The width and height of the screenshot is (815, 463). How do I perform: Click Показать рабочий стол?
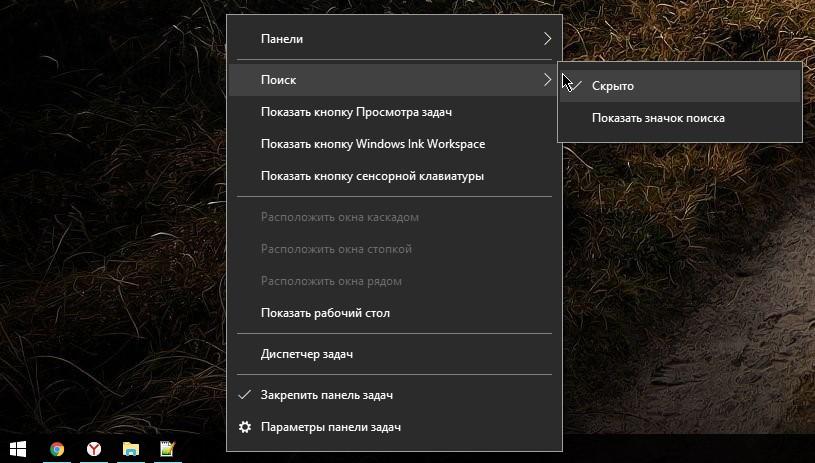tap(325, 313)
